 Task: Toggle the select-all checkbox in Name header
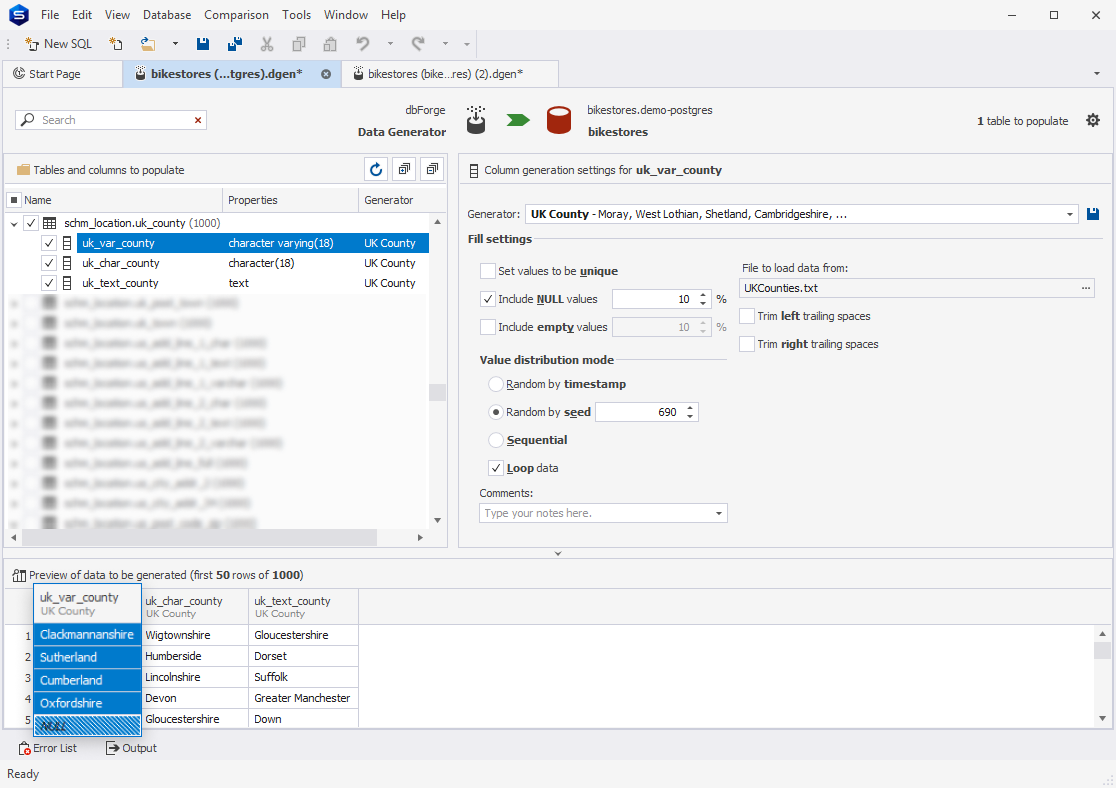pyautogui.click(x=14, y=200)
